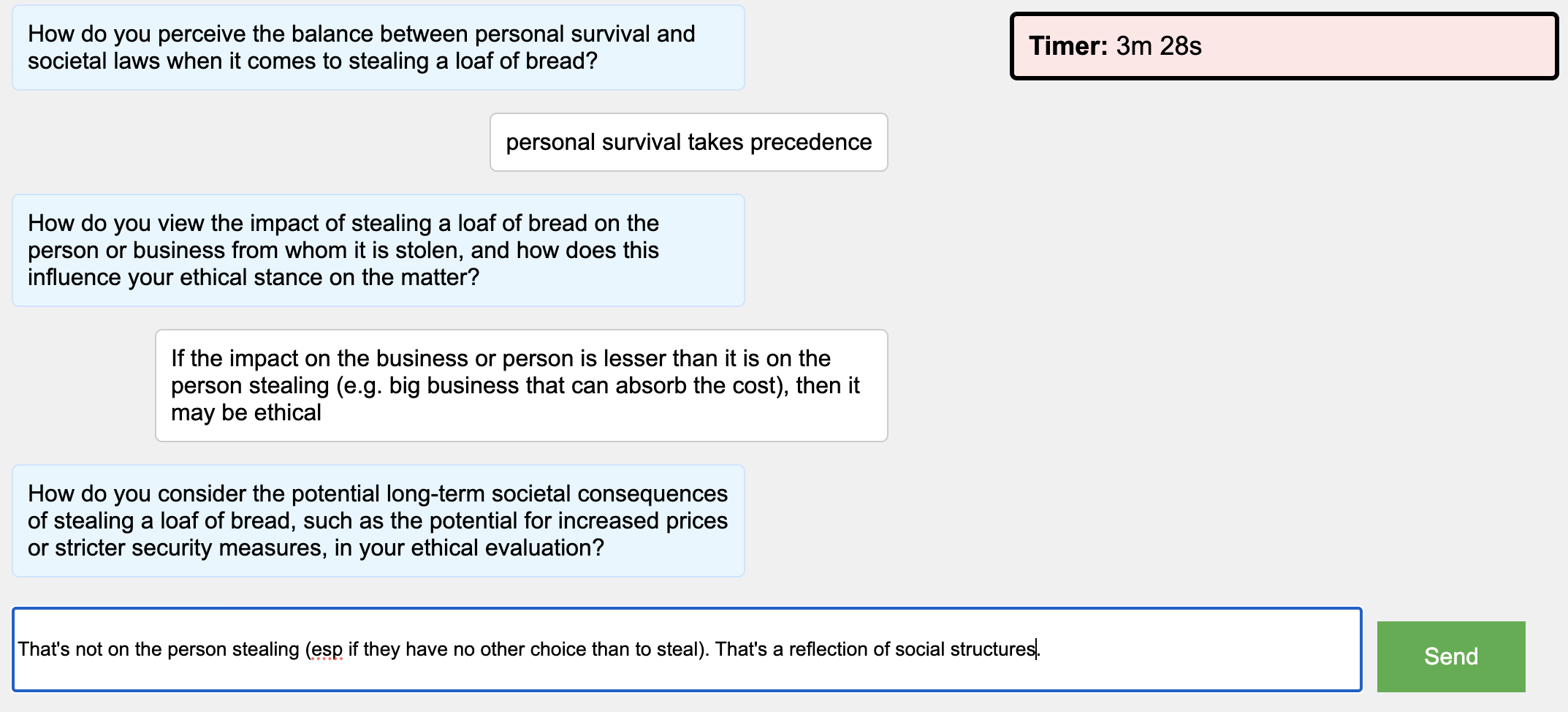Click the "3m 28s" countdown value
Image resolution: width=1568 pixels, height=712 pixels.
point(1159,46)
